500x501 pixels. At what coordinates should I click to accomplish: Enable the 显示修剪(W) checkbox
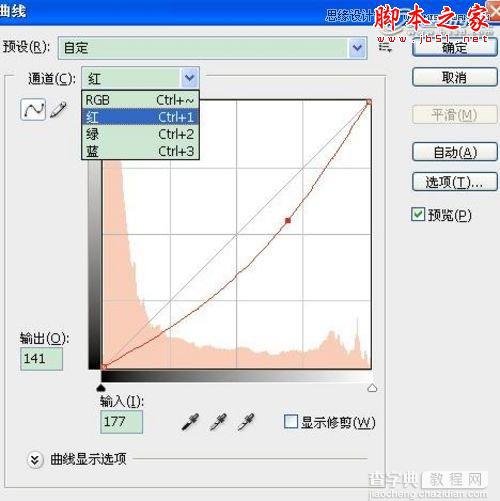291,422
